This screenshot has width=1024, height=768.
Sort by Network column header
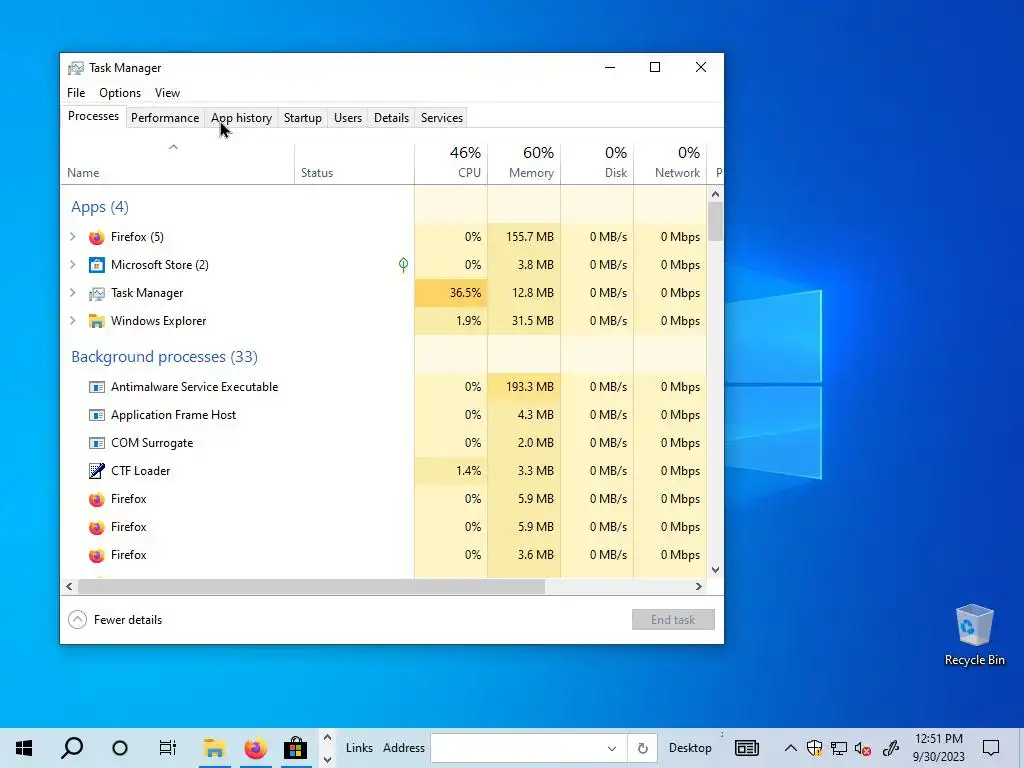(671, 163)
